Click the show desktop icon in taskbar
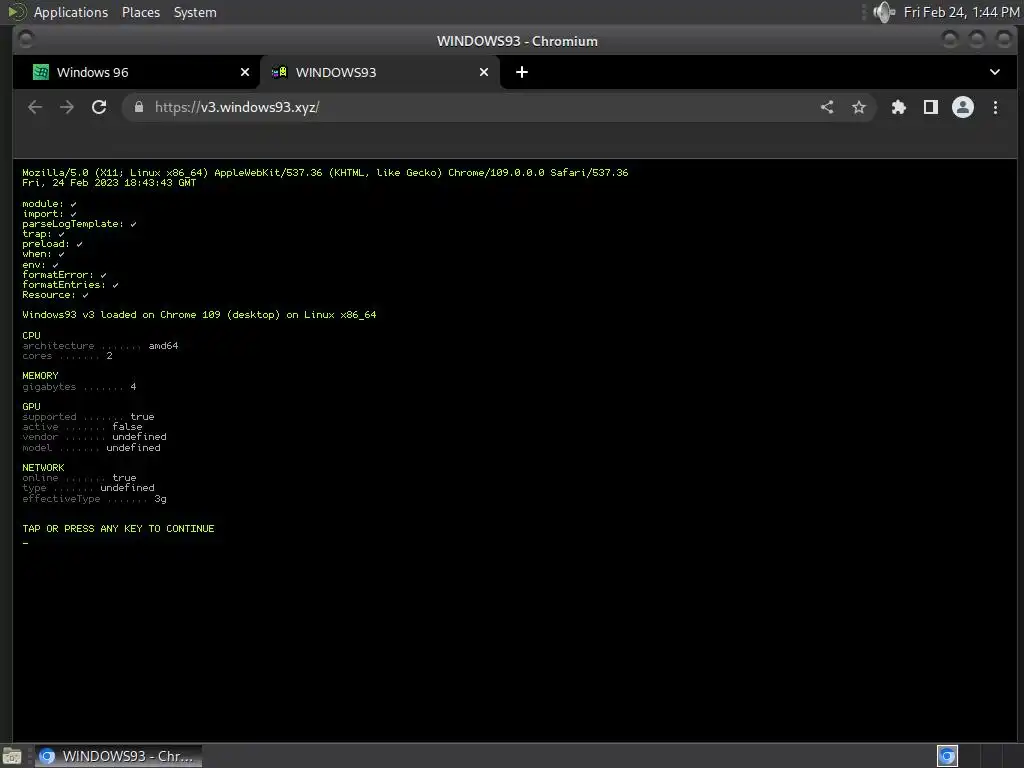Viewport: 1024px width, 768px height. coord(12,756)
